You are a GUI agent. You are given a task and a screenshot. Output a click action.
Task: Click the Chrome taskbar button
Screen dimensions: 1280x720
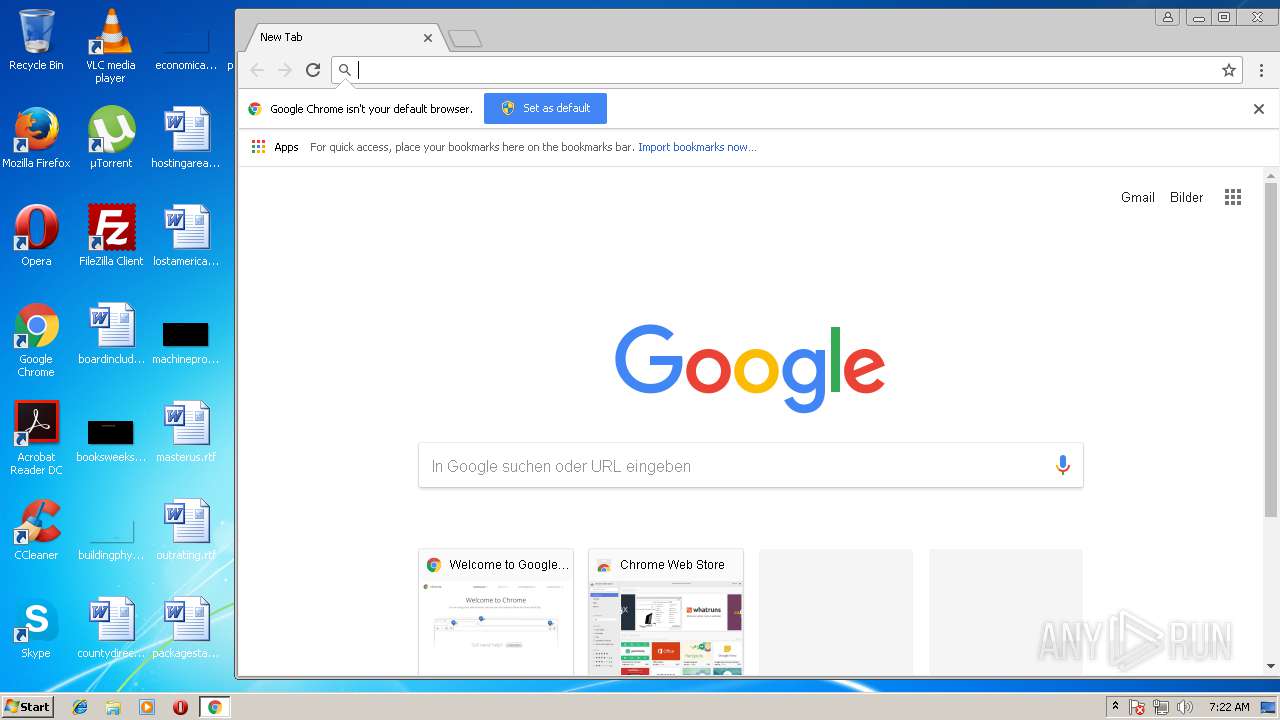pyautogui.click(x=214, y=707)
